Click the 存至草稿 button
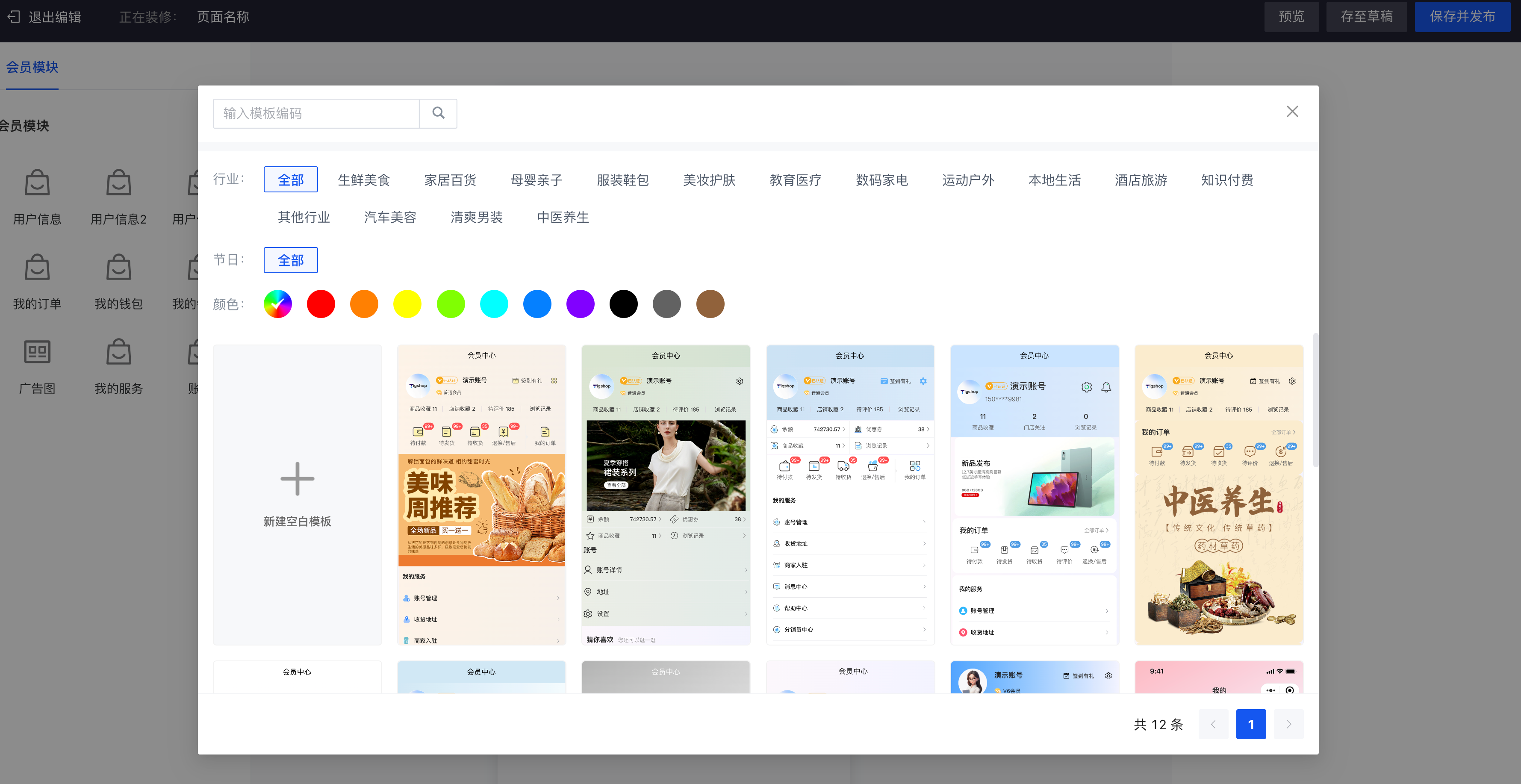This screenshot has width=1521, height=784. click(1366, 17)
